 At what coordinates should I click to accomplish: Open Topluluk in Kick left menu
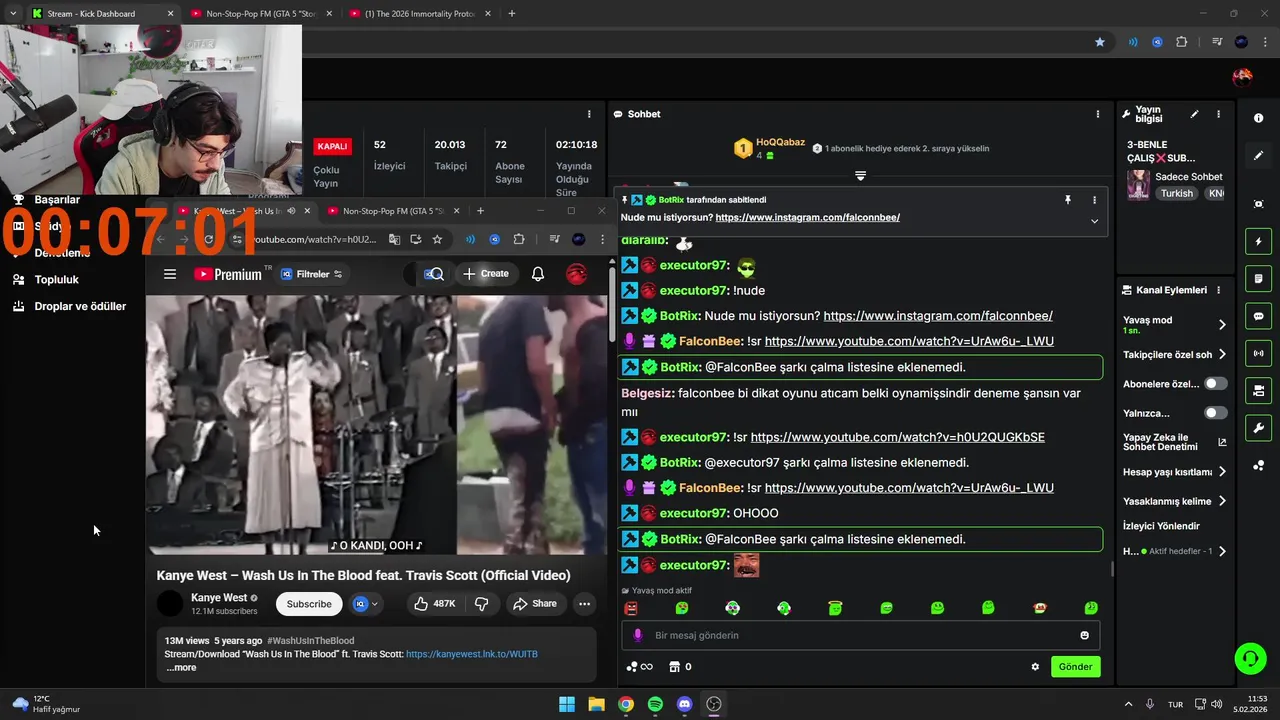click(x=57, y=279)
